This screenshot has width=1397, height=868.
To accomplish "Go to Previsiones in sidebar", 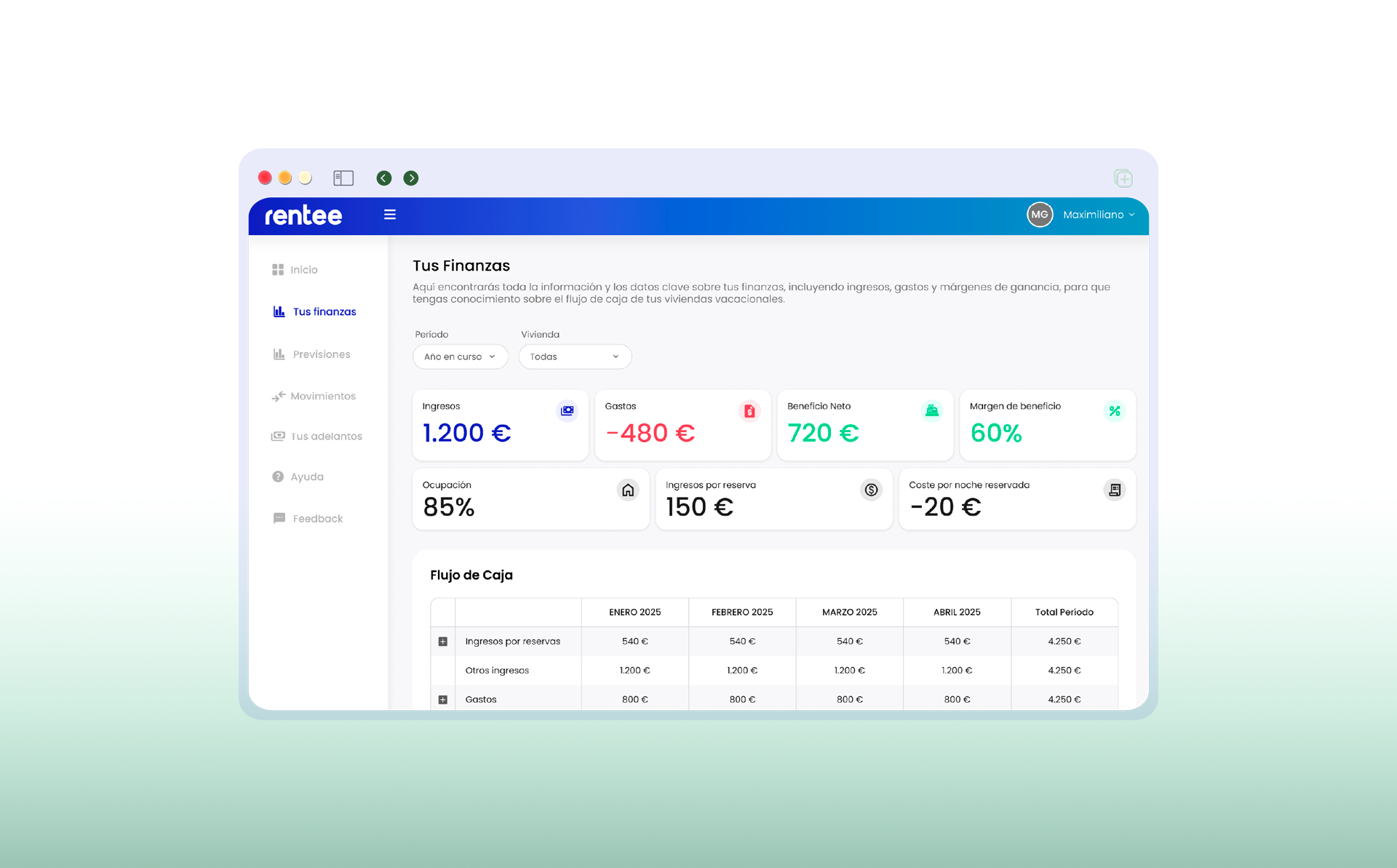I will (x=321, y=354).
